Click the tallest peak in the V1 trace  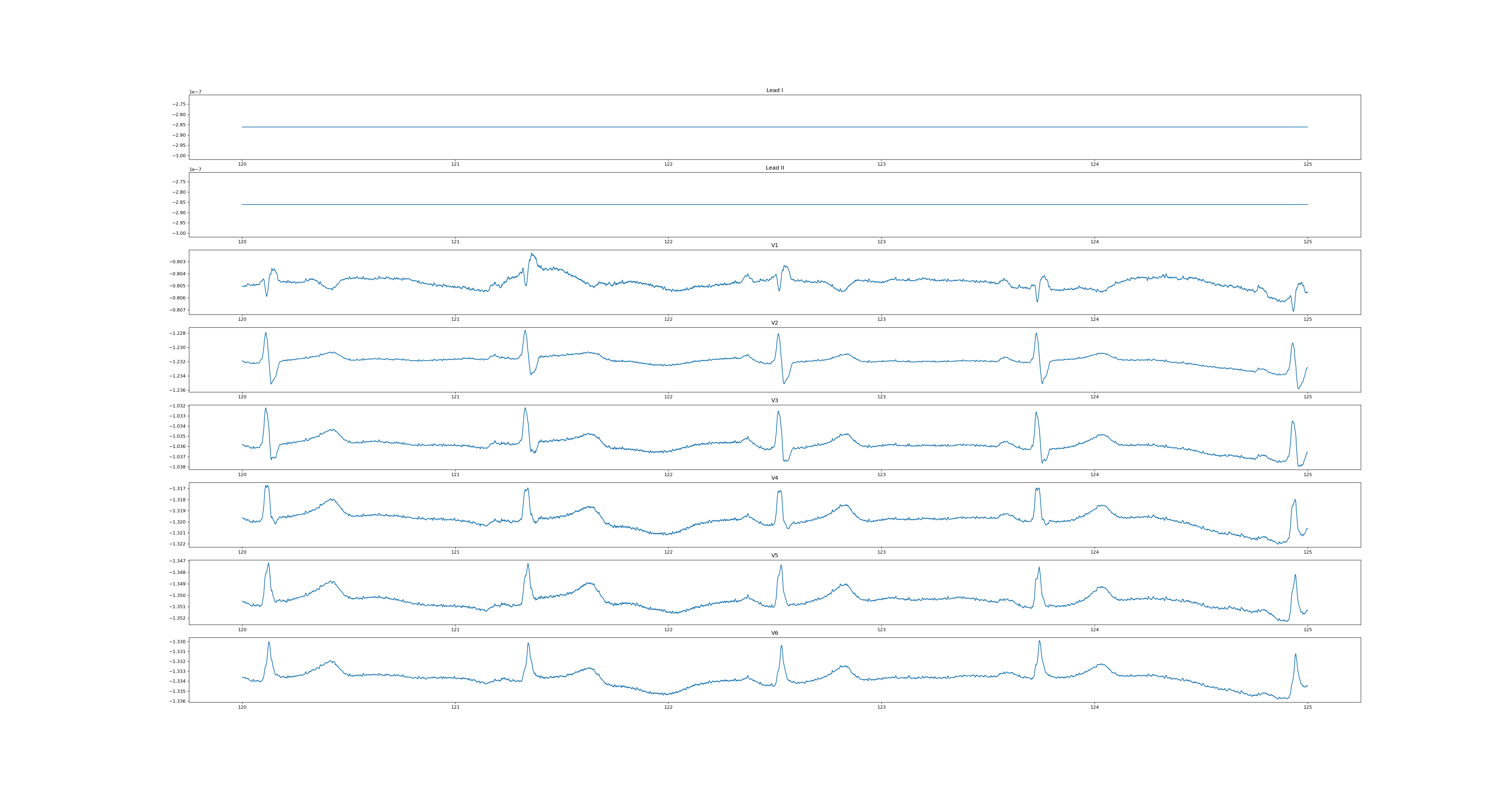coord(532,254)
